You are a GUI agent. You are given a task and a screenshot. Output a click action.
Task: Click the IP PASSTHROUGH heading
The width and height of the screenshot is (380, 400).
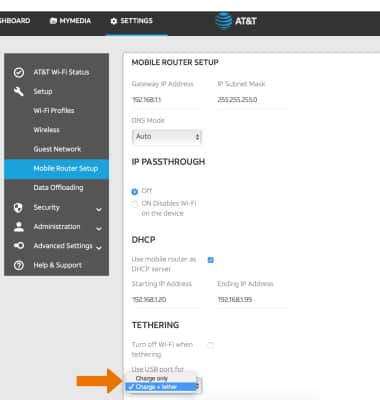click(x=168, y=162)
